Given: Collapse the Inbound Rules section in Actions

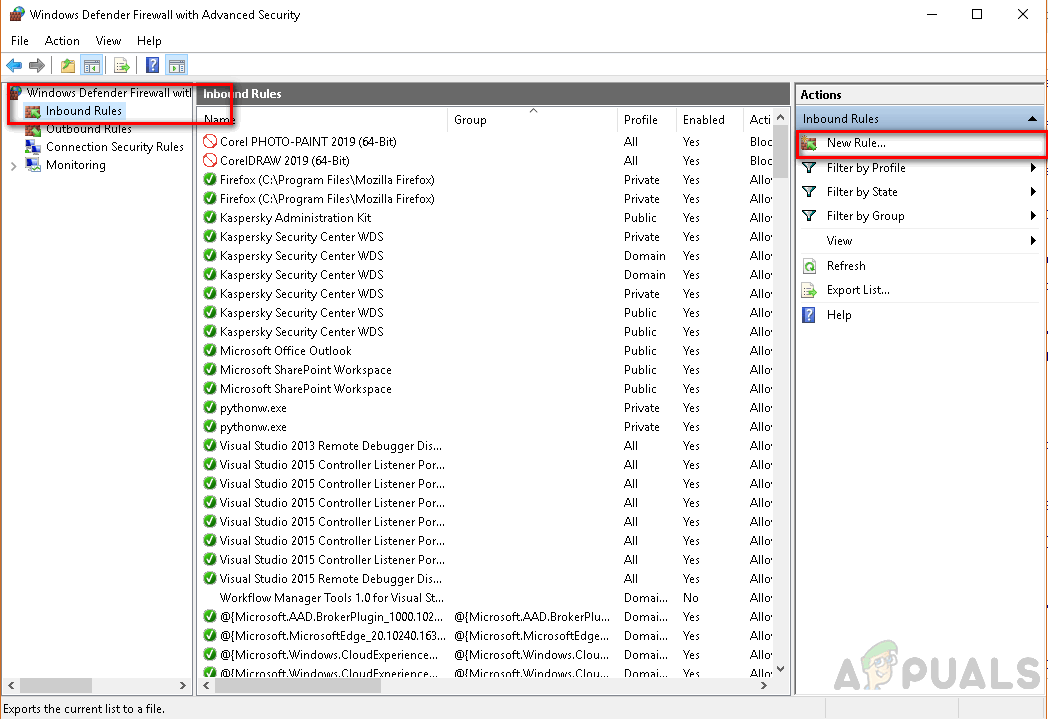Looking at the screenshot, I should point(1032,118).
